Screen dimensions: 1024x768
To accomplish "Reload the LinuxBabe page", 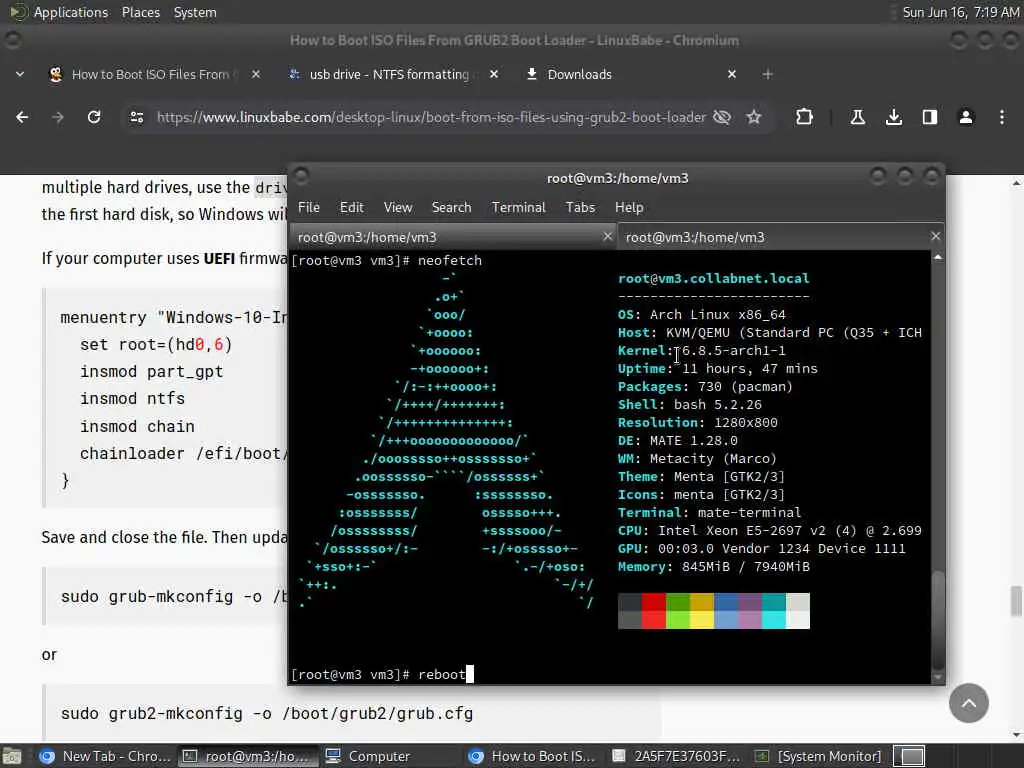I will (x=94, y=117).
